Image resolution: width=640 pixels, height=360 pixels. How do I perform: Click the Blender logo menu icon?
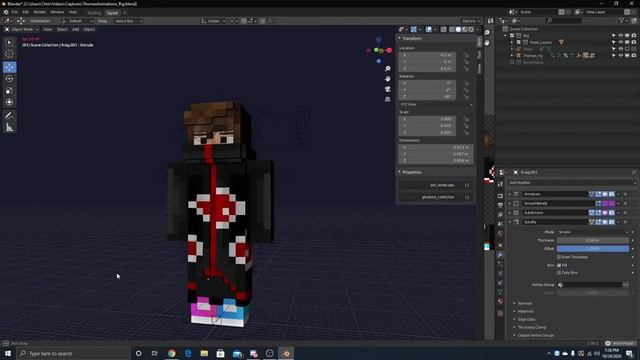(6, 12)
